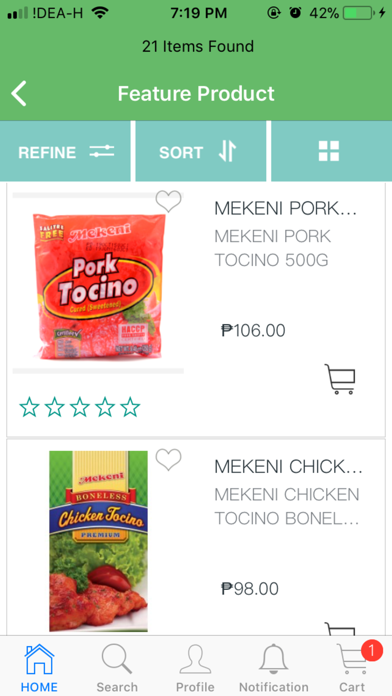Open the MEKENI CHICK... product title
The image size is (392, 696).
(x=289, y=467)
